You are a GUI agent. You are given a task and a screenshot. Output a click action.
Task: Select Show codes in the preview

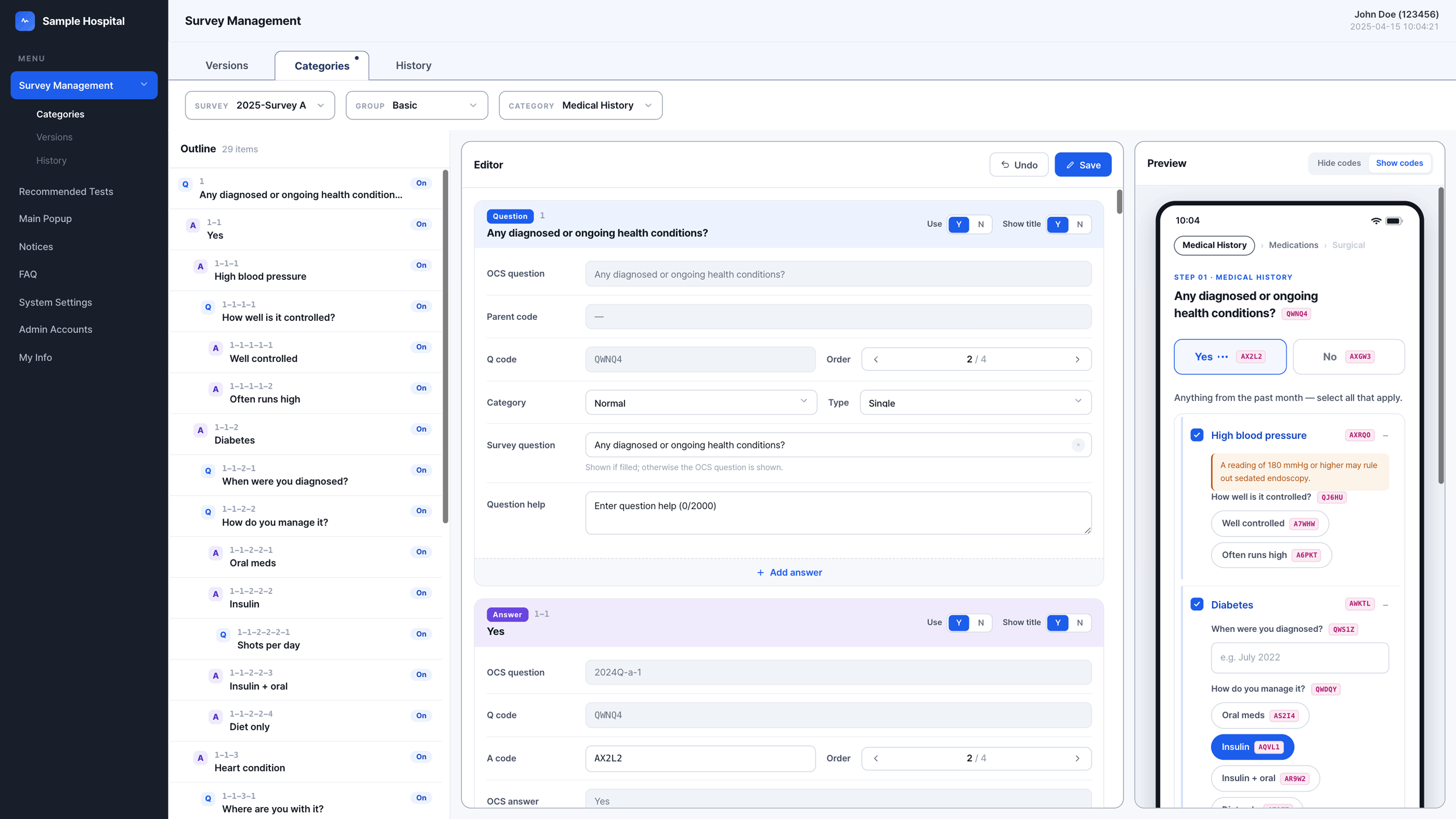coord(1399,163)
